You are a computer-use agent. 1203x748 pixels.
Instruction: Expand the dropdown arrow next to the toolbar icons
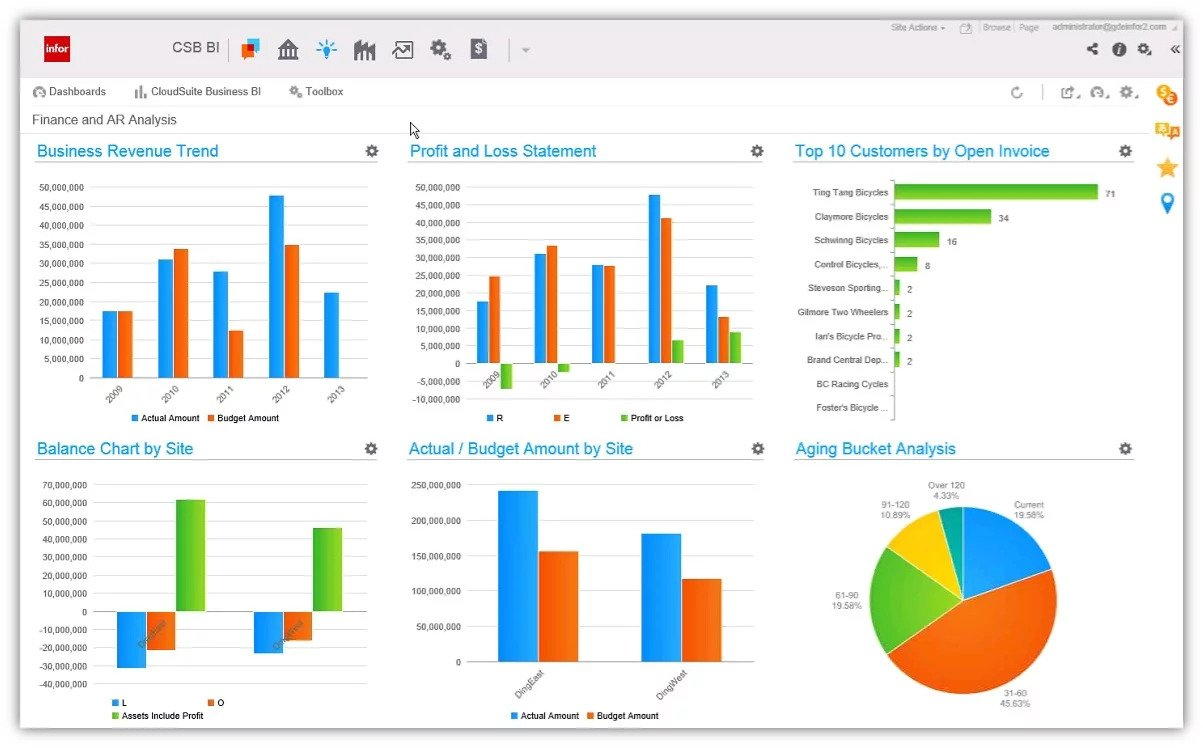(524, 49)
